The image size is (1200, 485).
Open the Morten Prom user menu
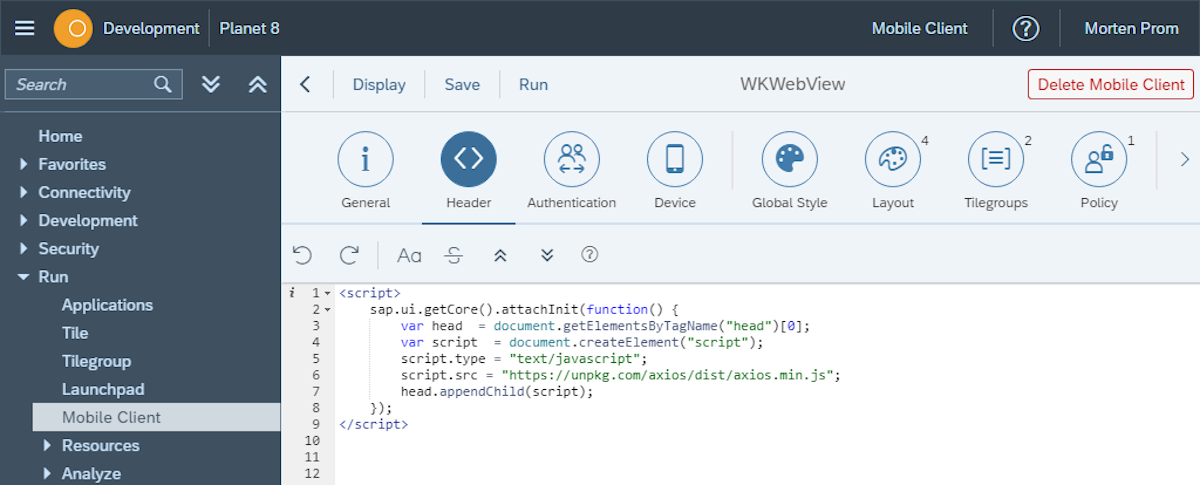(1131, 28)
